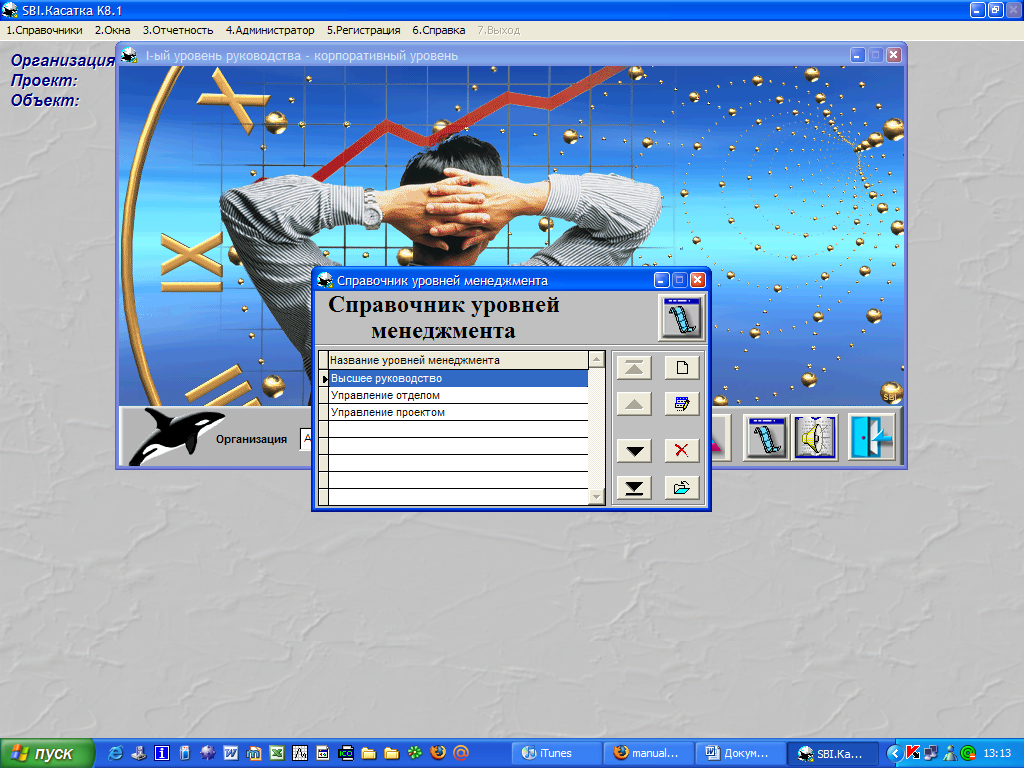The height and width of the screenshot is (768, 1024).
Task: Click the green ICQ flower quick launch icon
Action: click(415, 753)
